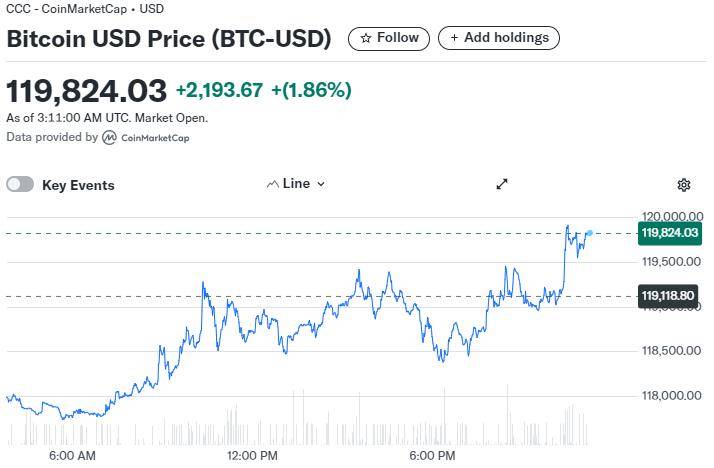Viewport: 714px width, 468px height.
Task: Click the plus icon before Add holdings
Action: click(454, 38)
